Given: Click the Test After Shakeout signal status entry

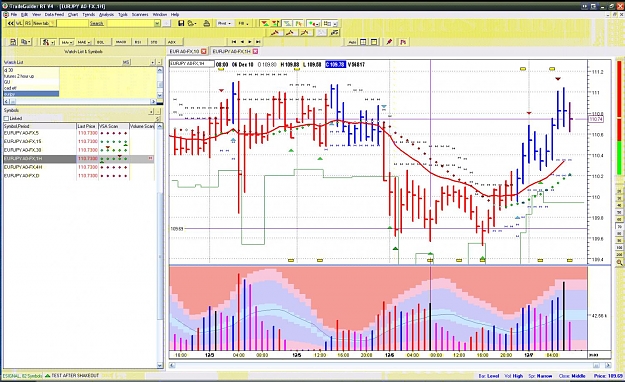Looking at the screenshot, I should tap(72, 376).
